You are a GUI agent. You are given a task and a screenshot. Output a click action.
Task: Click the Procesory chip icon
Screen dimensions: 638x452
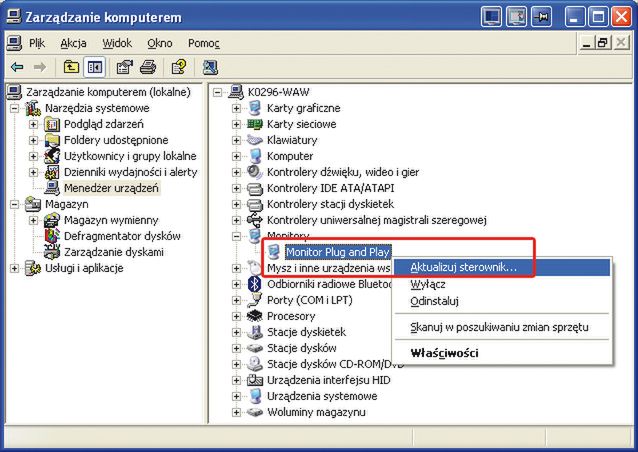[x=255, y=316]
